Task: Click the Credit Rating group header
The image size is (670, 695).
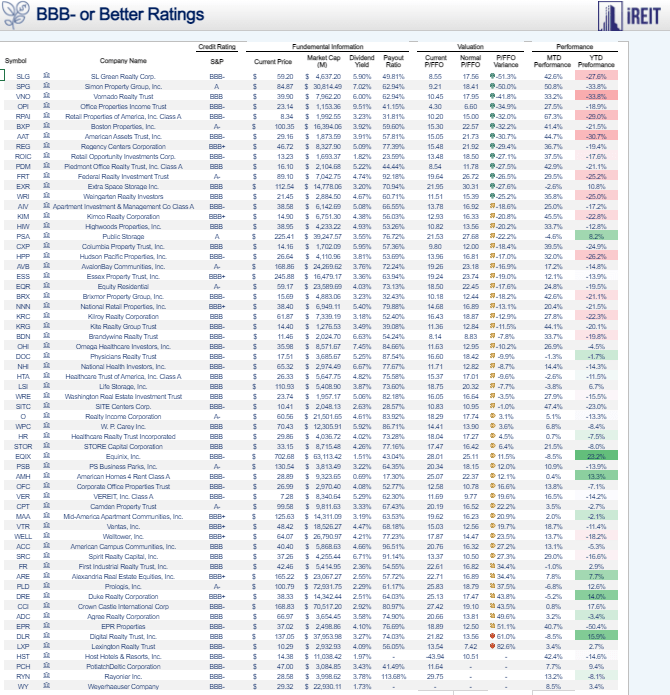Action: 217,47
